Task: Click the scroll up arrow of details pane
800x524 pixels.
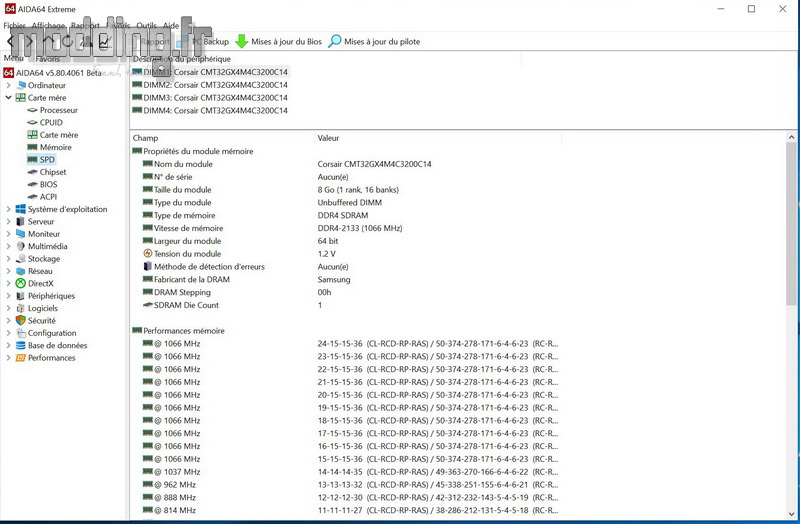Action: 791,137
